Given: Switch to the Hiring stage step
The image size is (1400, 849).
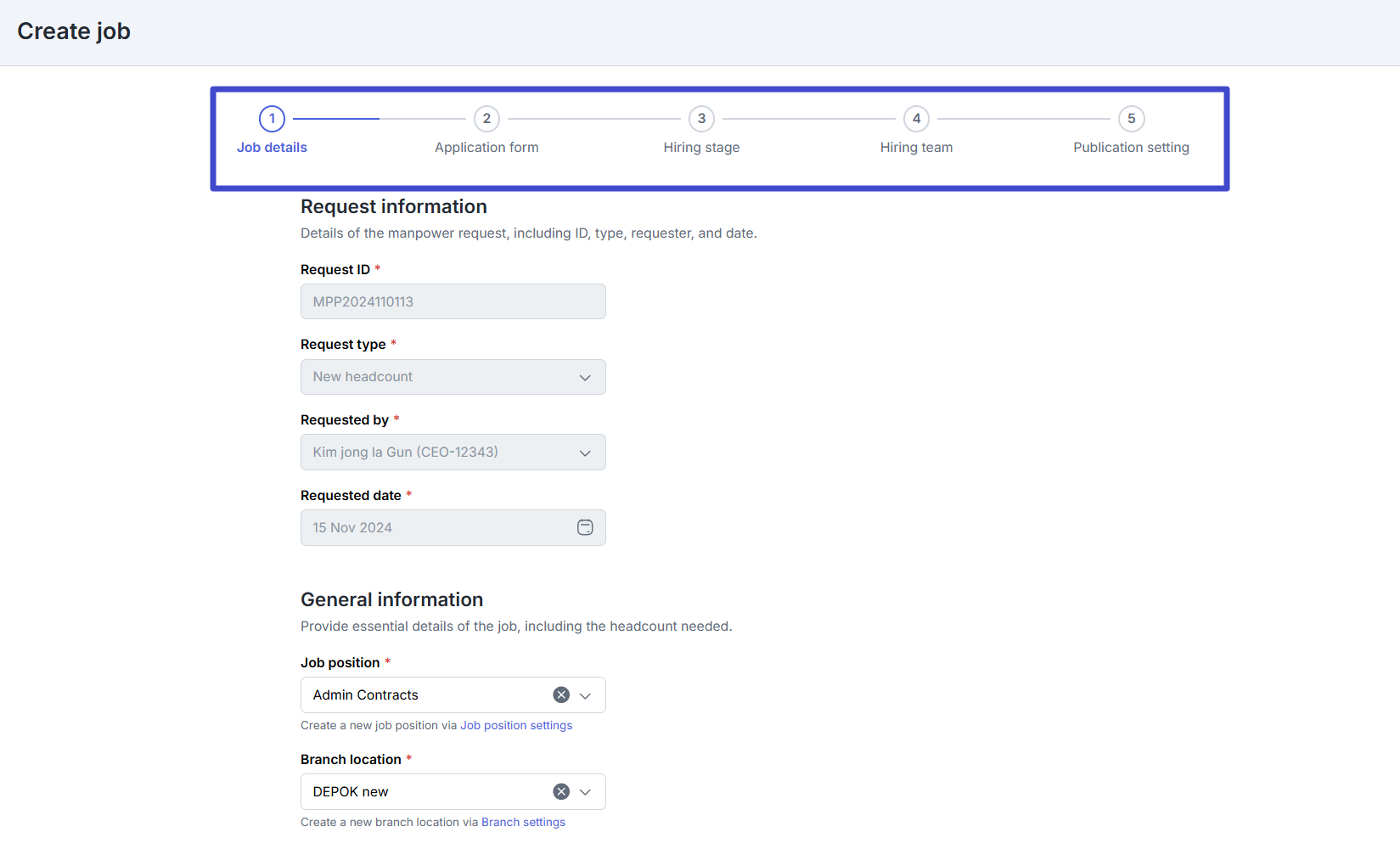Looking at the screenshot, I should [701, 148].
